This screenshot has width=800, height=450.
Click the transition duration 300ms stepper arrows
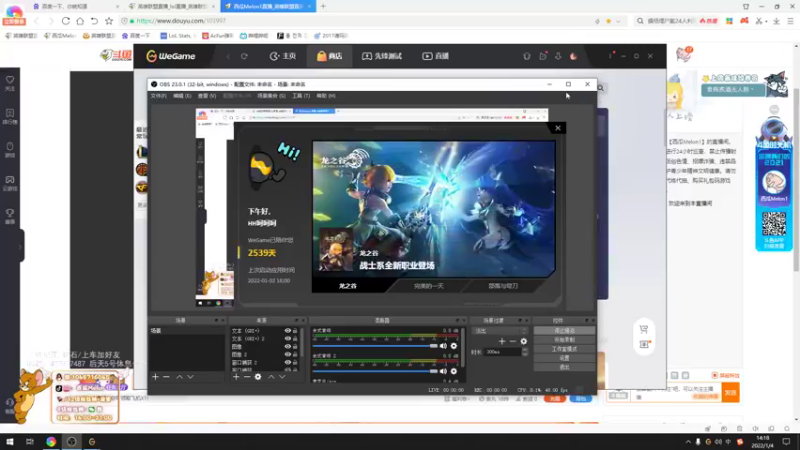[525, 352]
